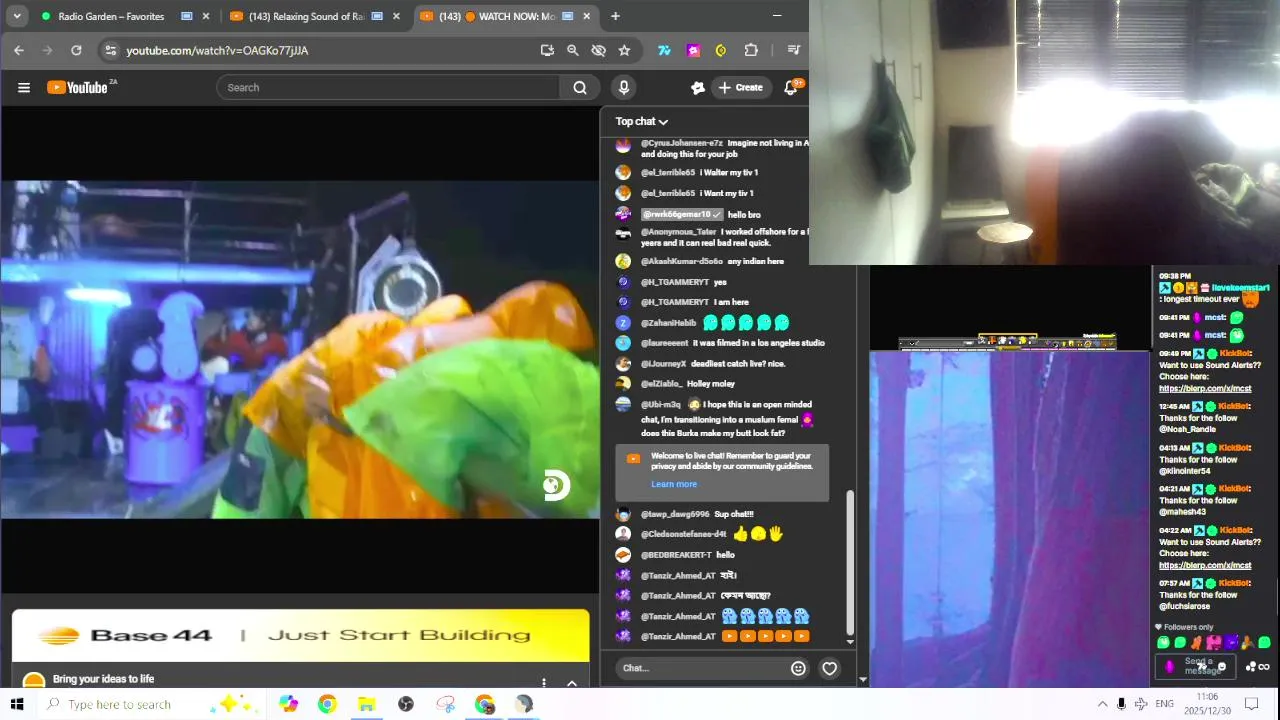Open the Extensions puzzle icon
Image resolution: width=1280 pixels, height=720 pixels.
point(751,50)
